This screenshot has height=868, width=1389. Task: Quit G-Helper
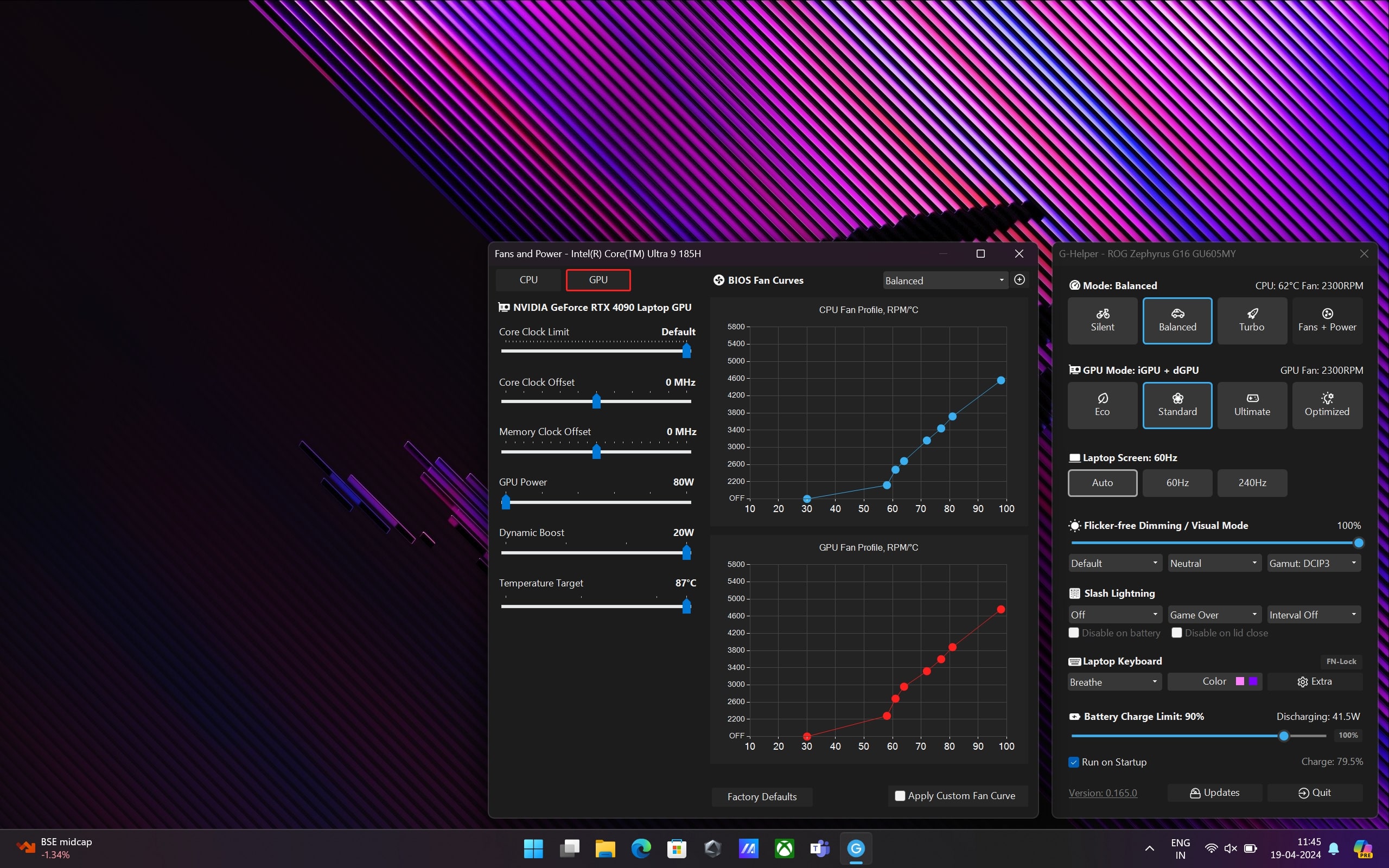tap(1314, 793)
